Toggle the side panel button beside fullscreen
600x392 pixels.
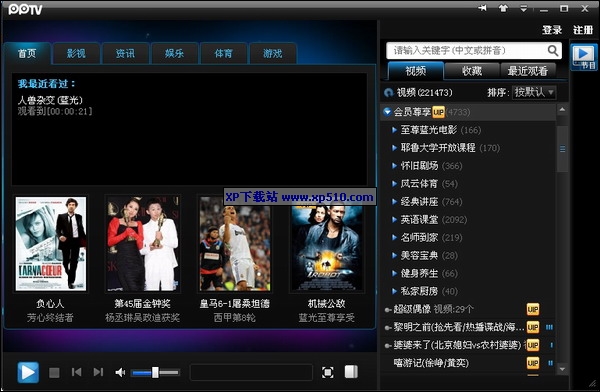click(351, 372)
